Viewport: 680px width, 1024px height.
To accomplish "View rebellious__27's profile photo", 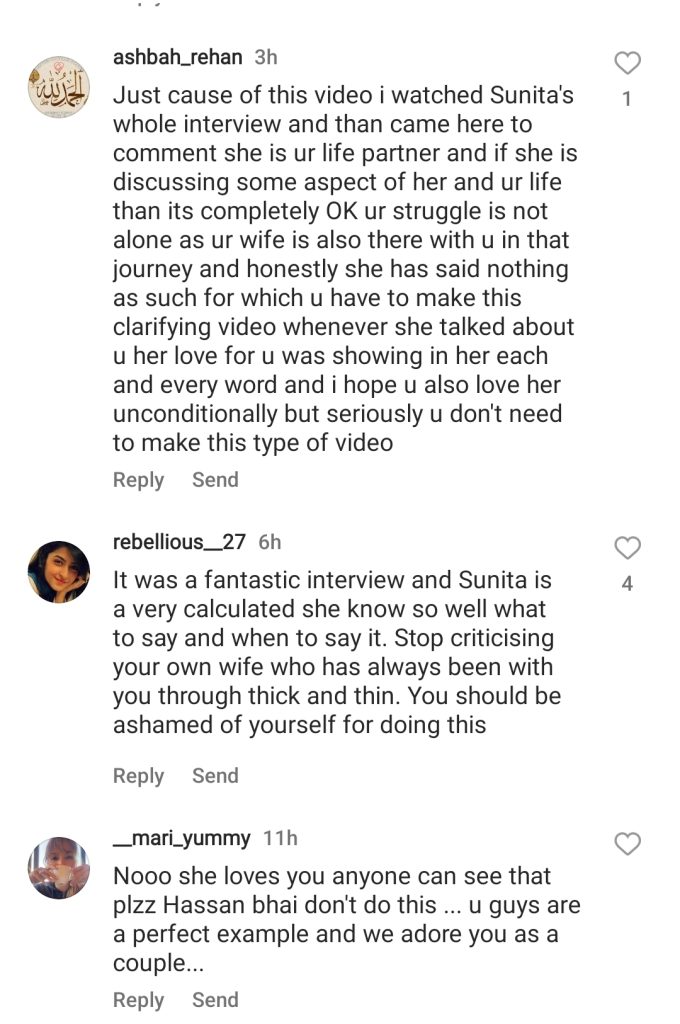I will [x=59, y=572].
